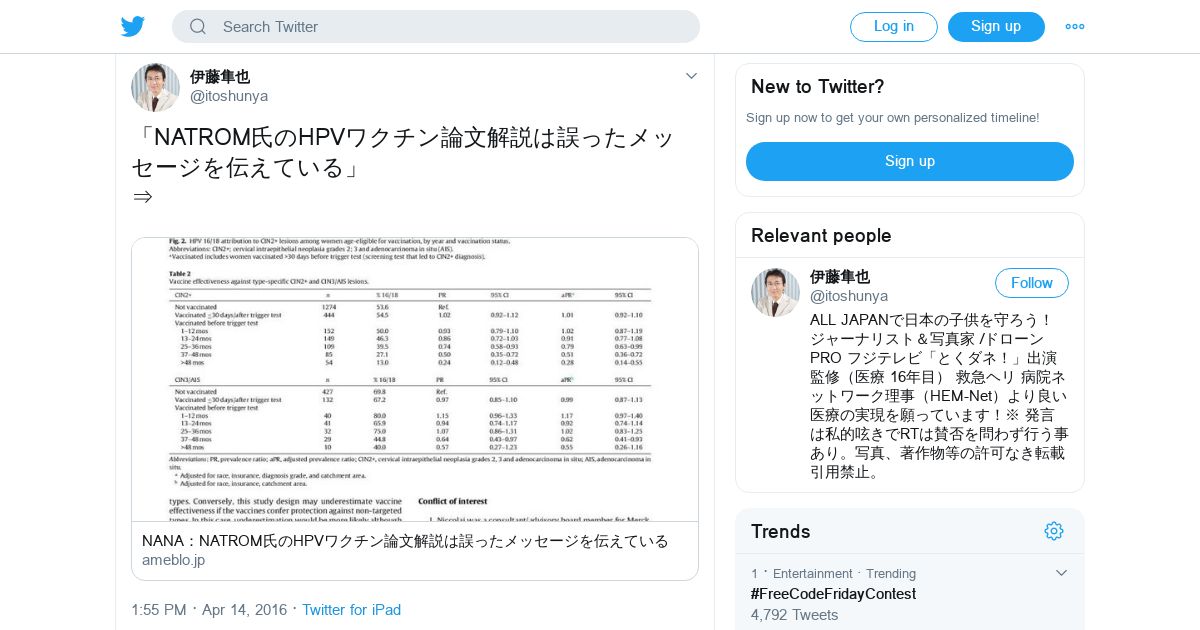The image size is (1200, 630).
Task: Expand the tweet options chevron
Action: pos(691,76)
